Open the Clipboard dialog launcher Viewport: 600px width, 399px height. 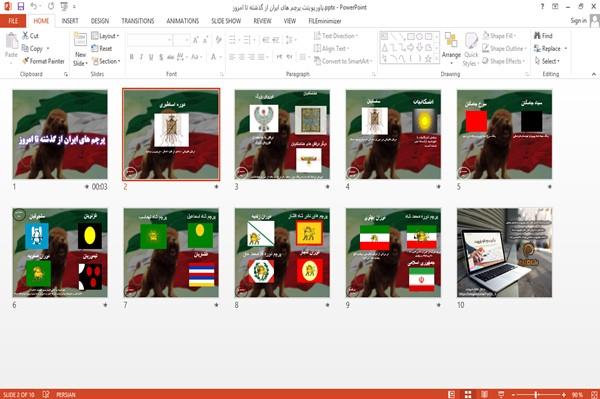pos(66,74)
